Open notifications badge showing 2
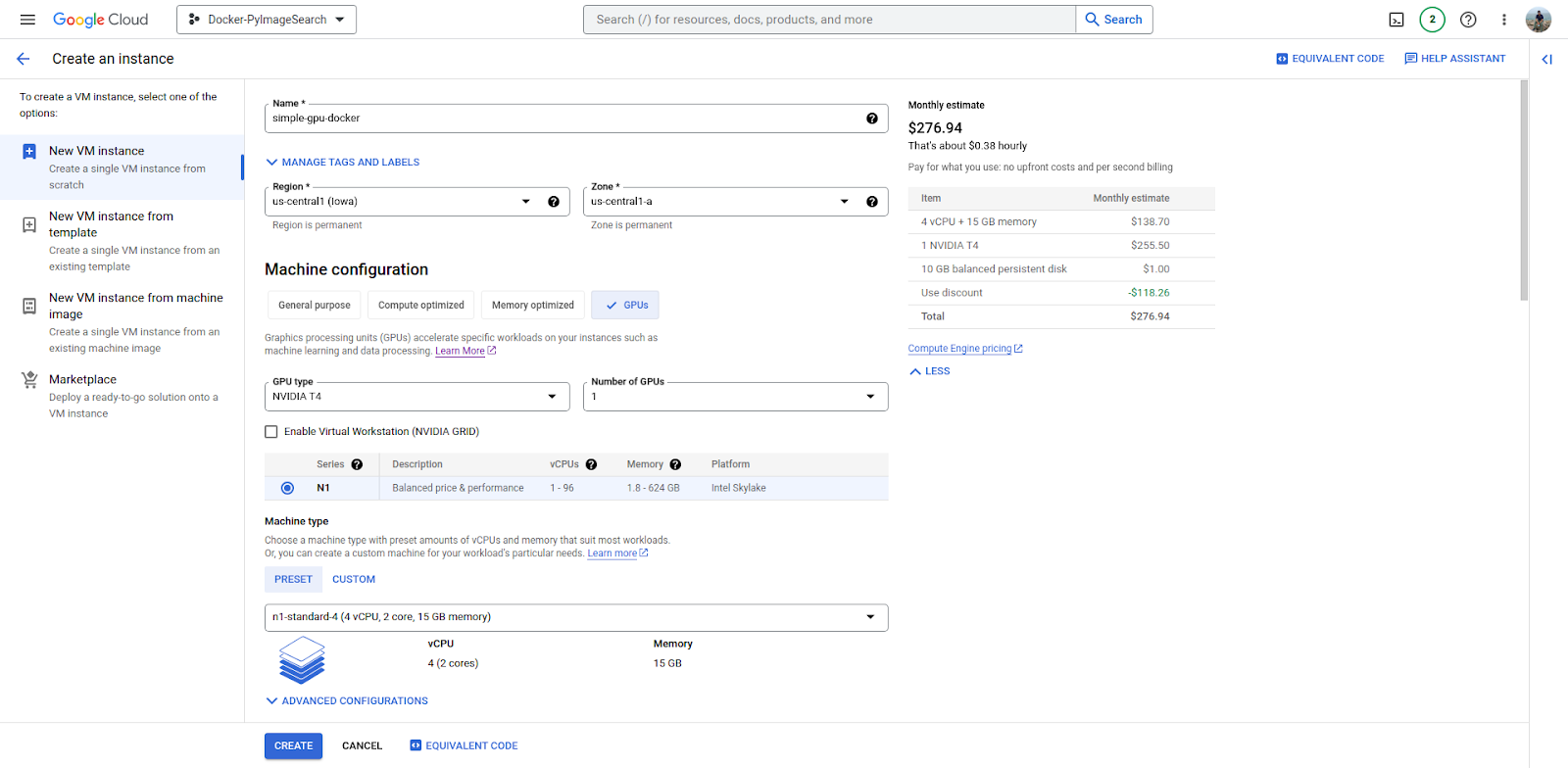The image size is (1568, 768). click(1432, 20)
